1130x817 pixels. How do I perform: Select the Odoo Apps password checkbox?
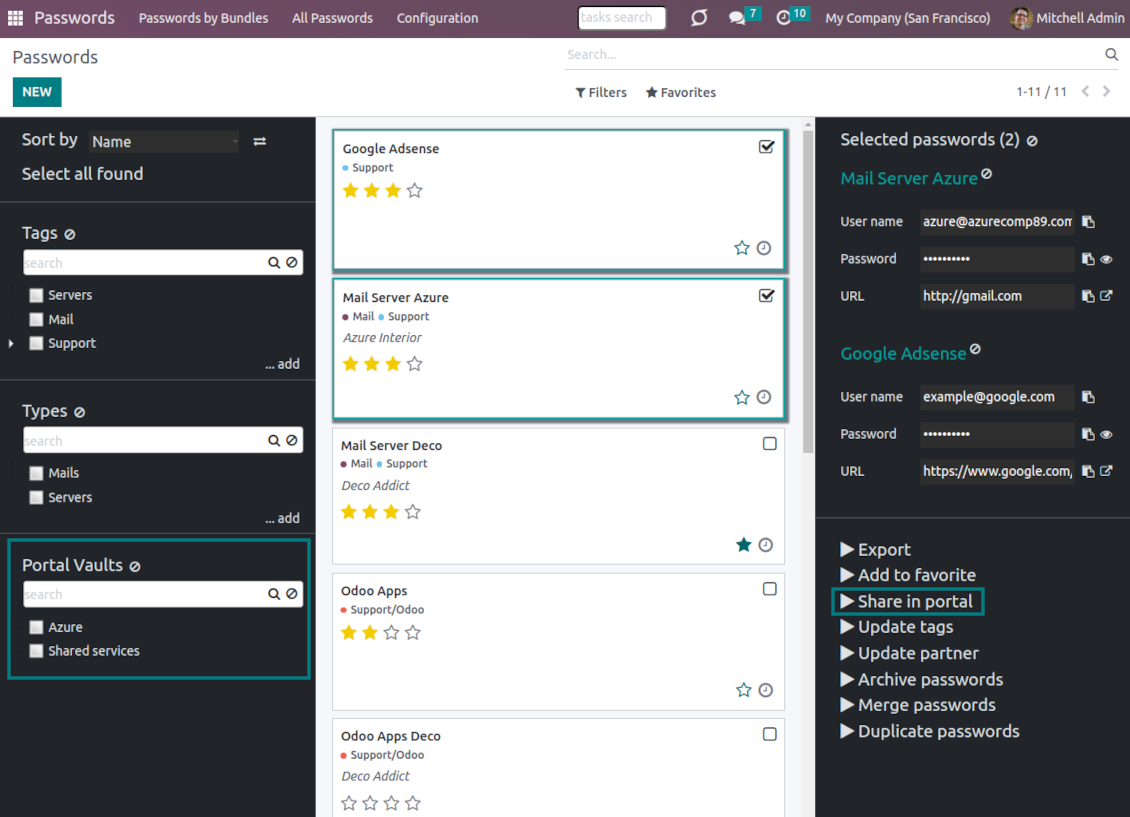pyautogui.click(x=769, y=589)
